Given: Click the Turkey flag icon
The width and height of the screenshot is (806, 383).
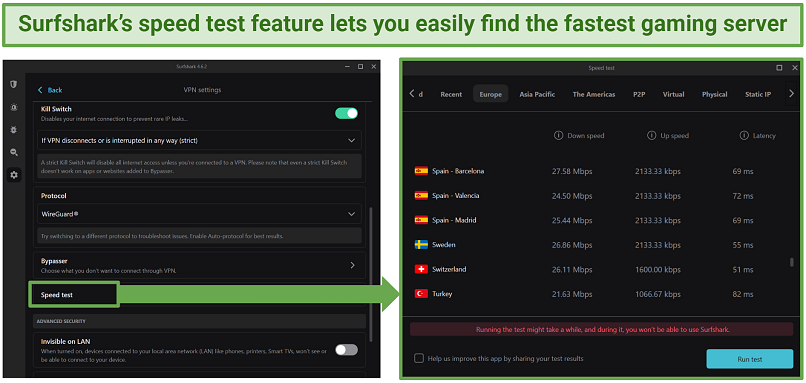Looking at the screenshot, I should click(x=421, y=294).
